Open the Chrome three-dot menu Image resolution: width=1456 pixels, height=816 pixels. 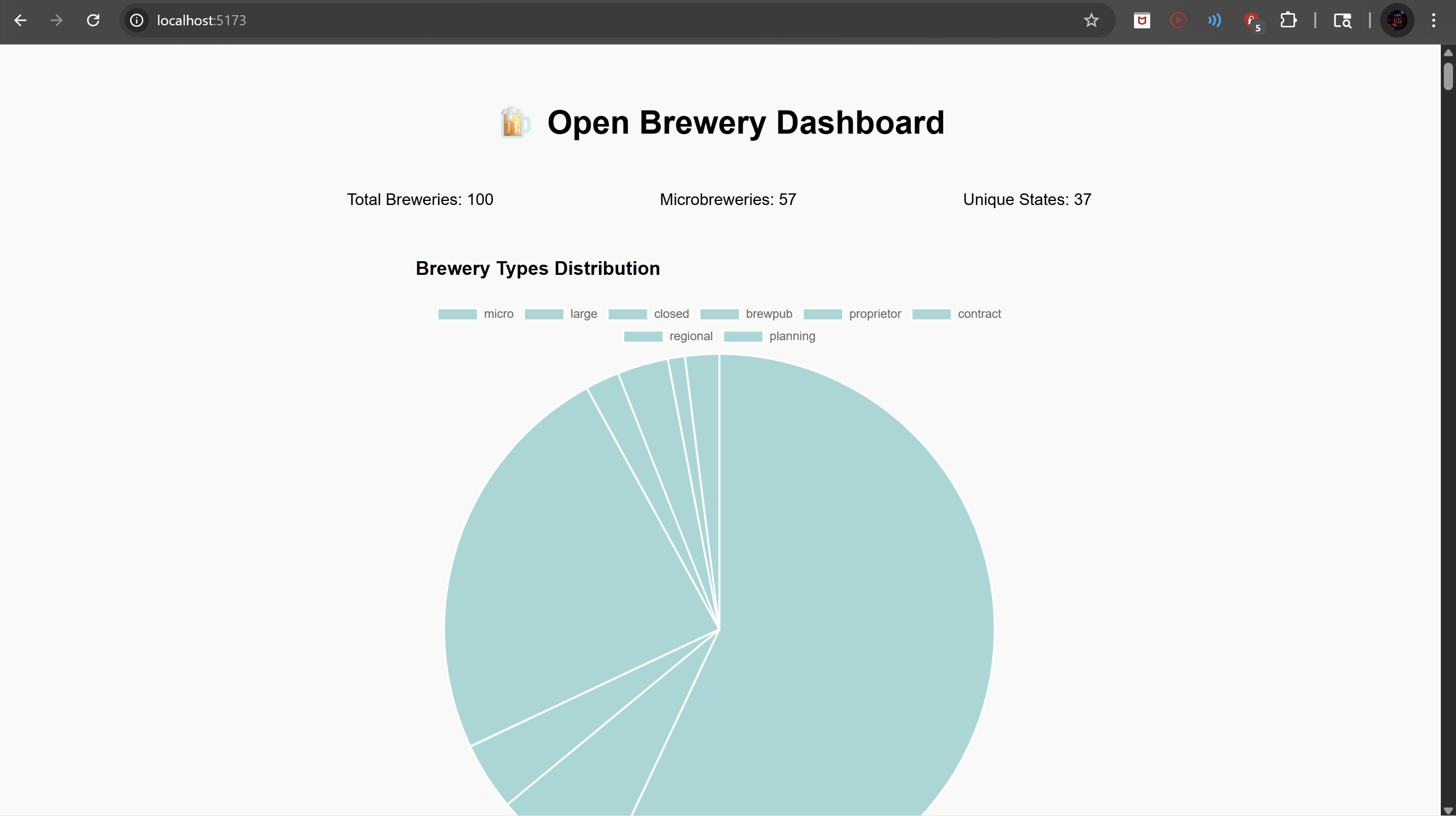pyautogui.click(x=1433, y=20)
